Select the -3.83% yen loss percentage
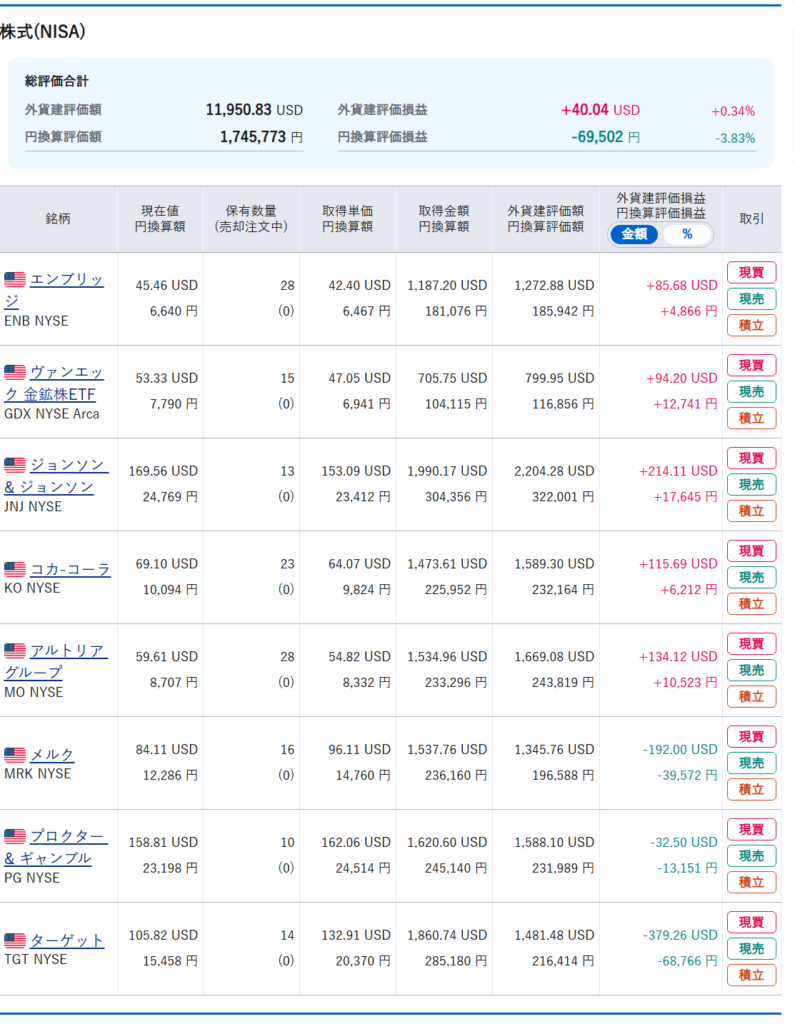 (x=735, y=138)
